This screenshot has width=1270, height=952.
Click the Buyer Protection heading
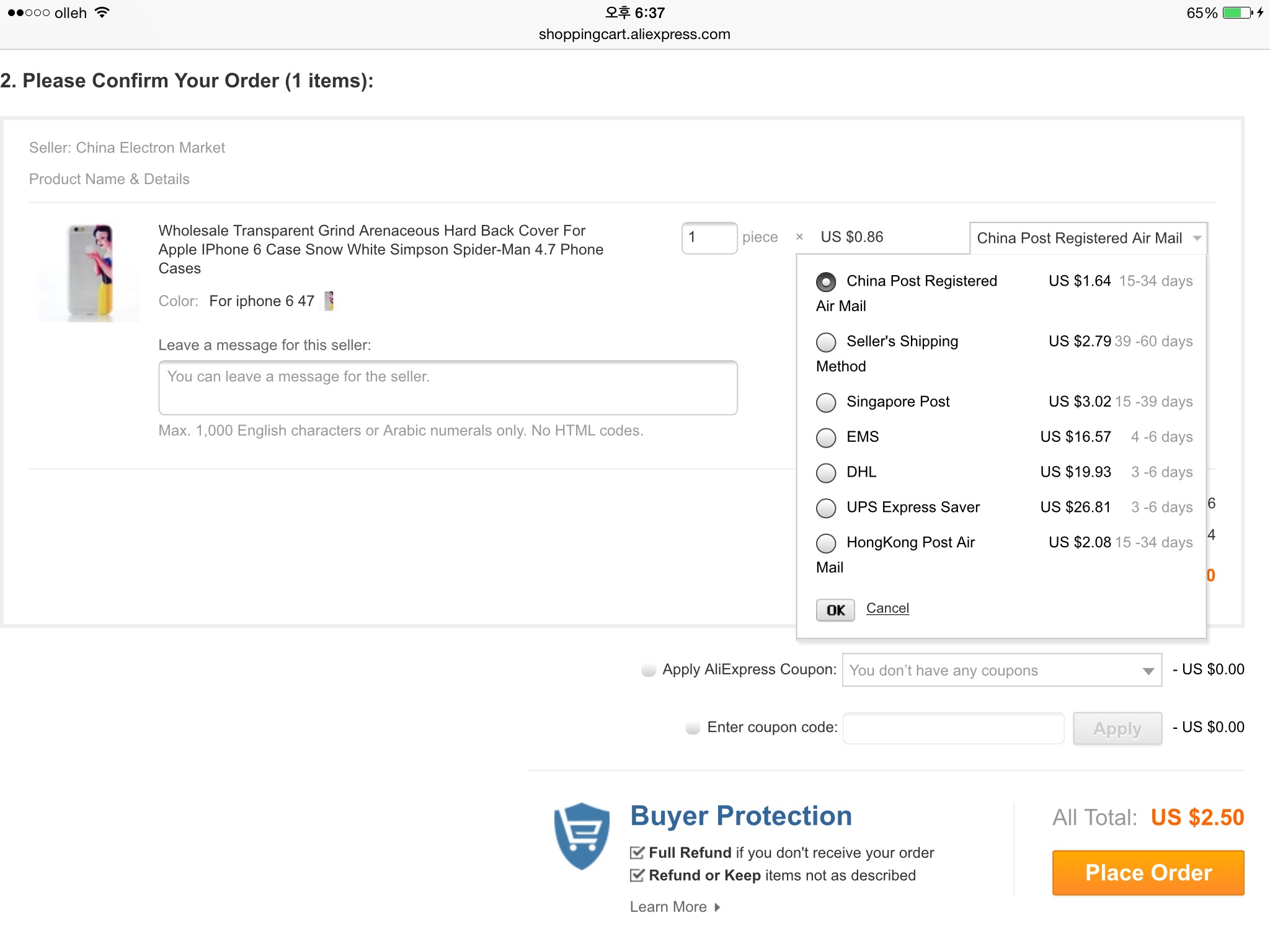tap(741, 816)
